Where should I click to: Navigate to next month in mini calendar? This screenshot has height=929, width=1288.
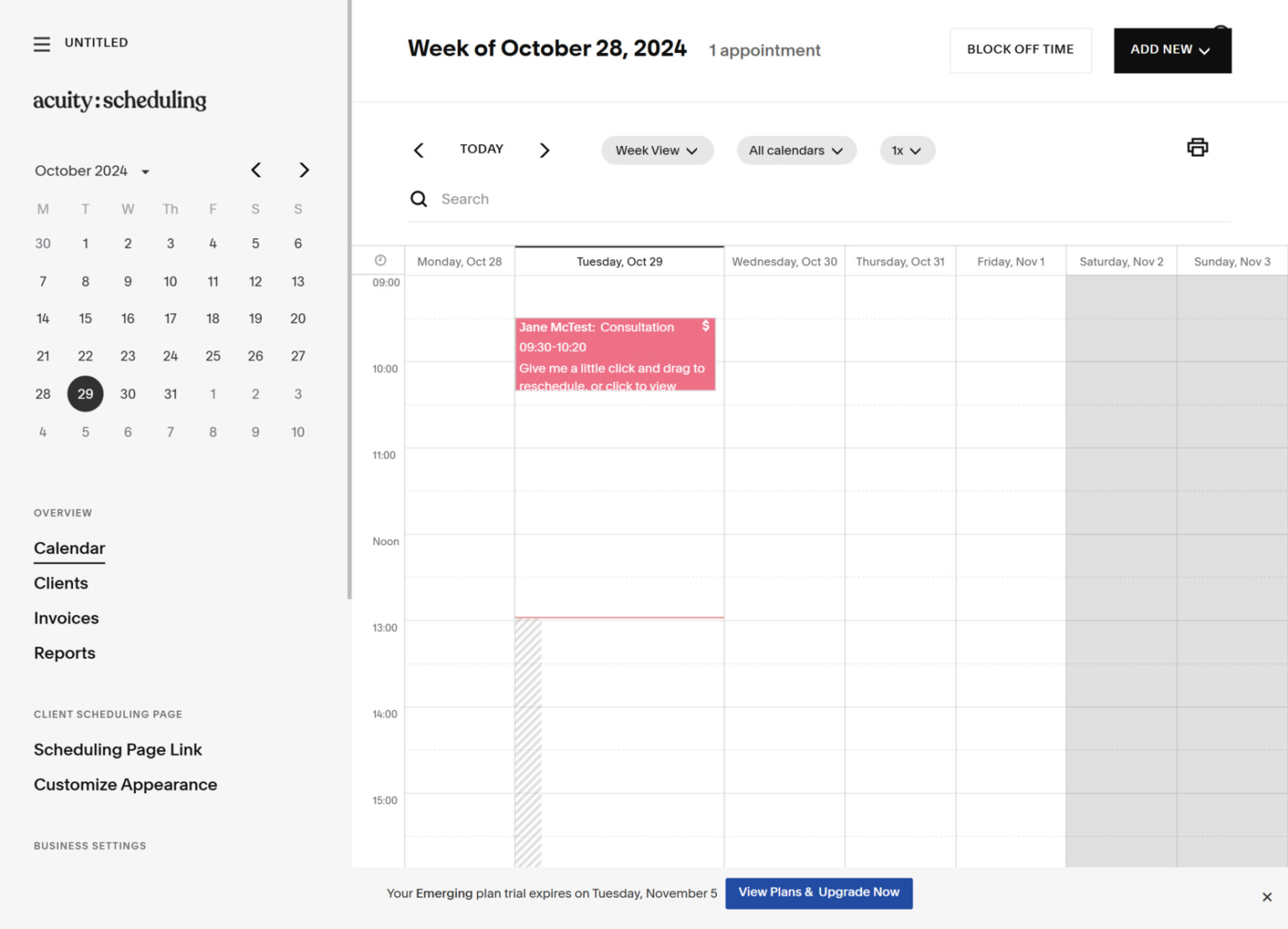click(304, 169)
